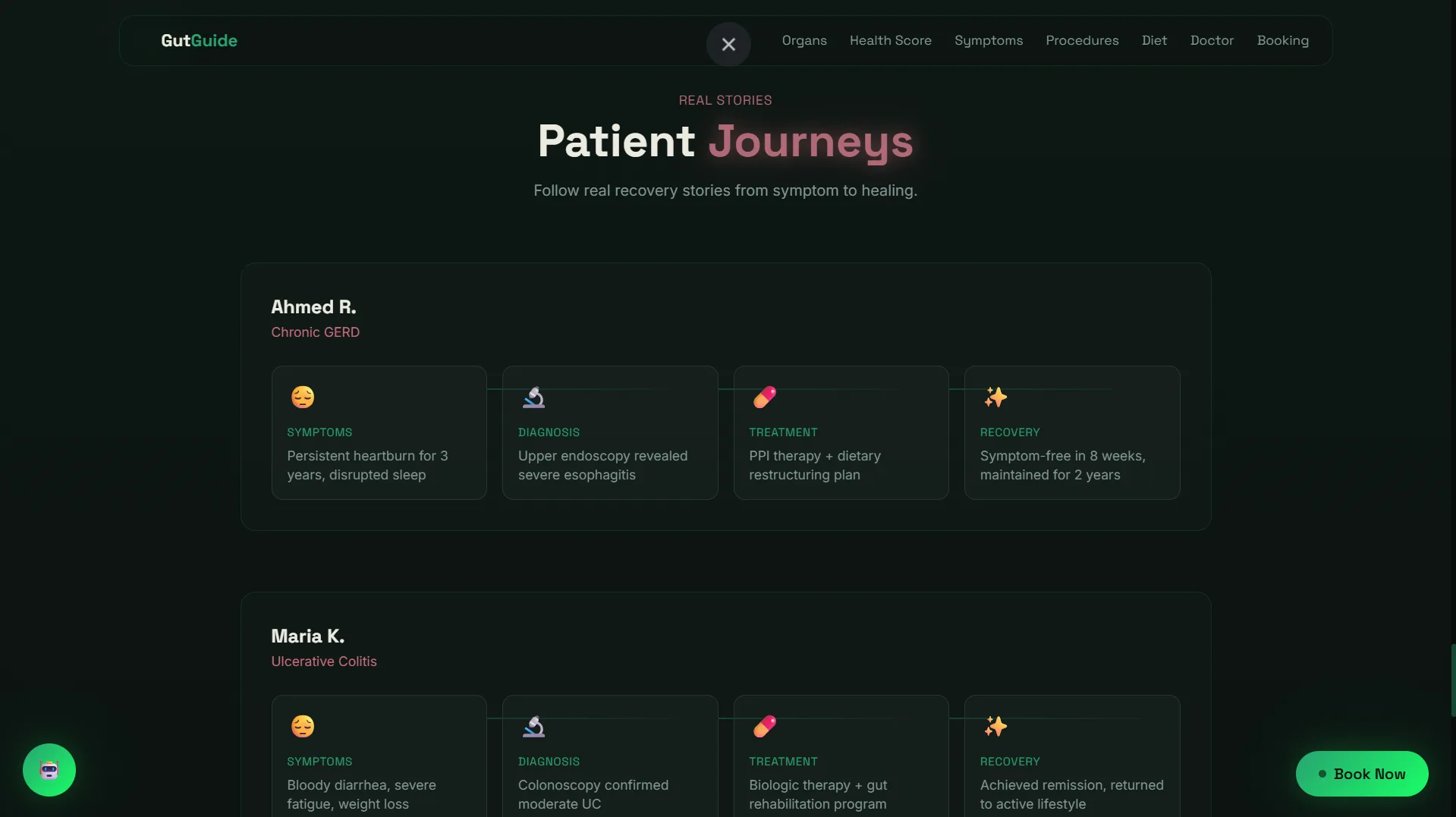
Task: Click the X close button in navbar
Action: pos(728,44)
